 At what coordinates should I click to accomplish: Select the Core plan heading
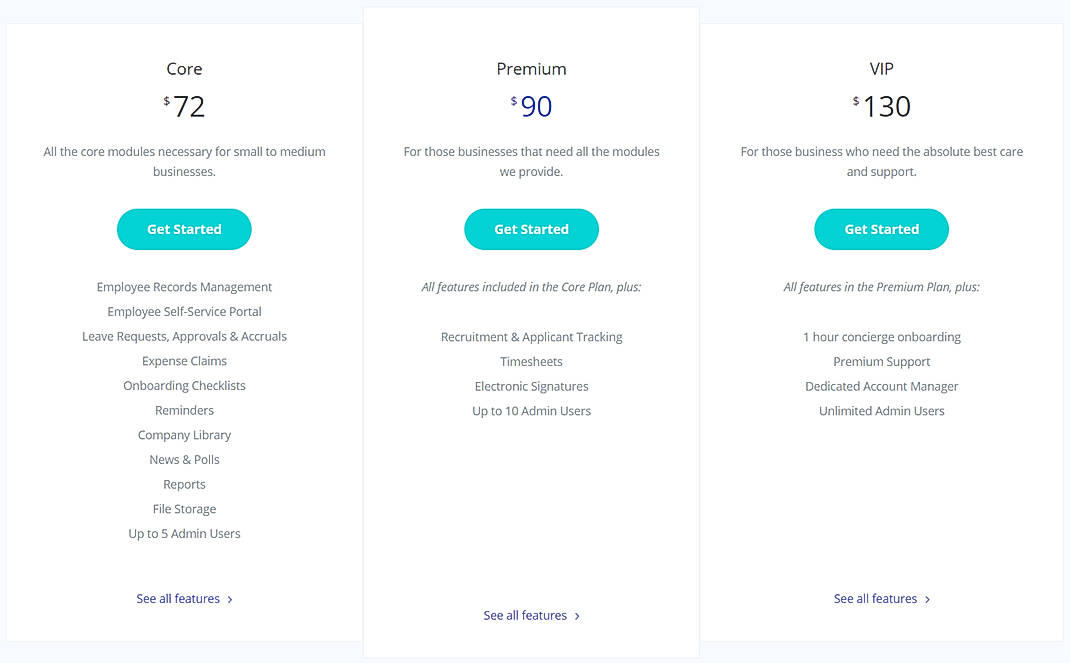click(x=184, y=69)
